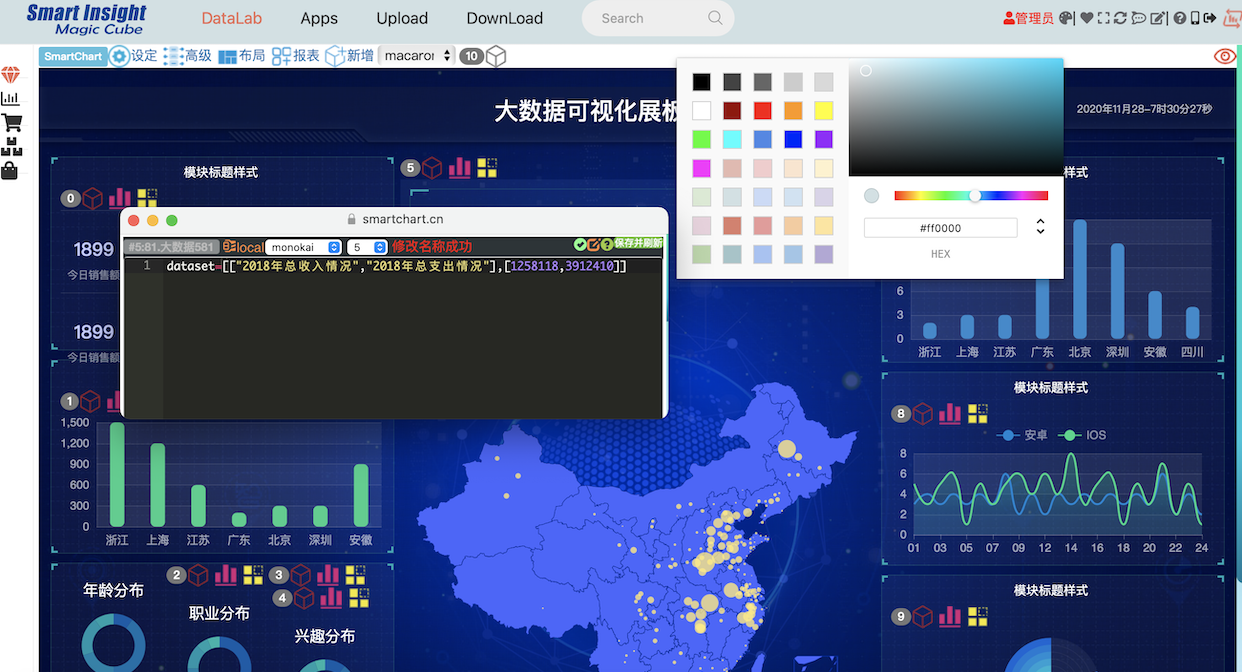Click the edit pencil icon in header
Viewport: 1242px width, 672px height.
1158,18
